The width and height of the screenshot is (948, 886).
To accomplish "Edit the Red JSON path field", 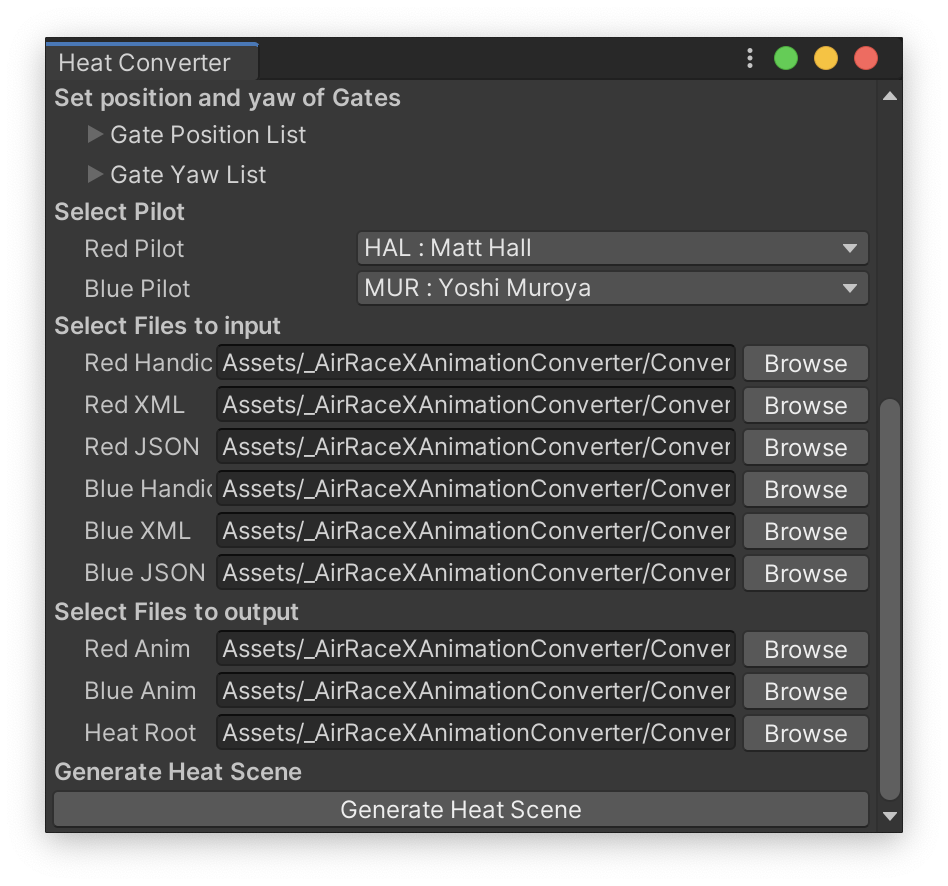I will point(475,447).
